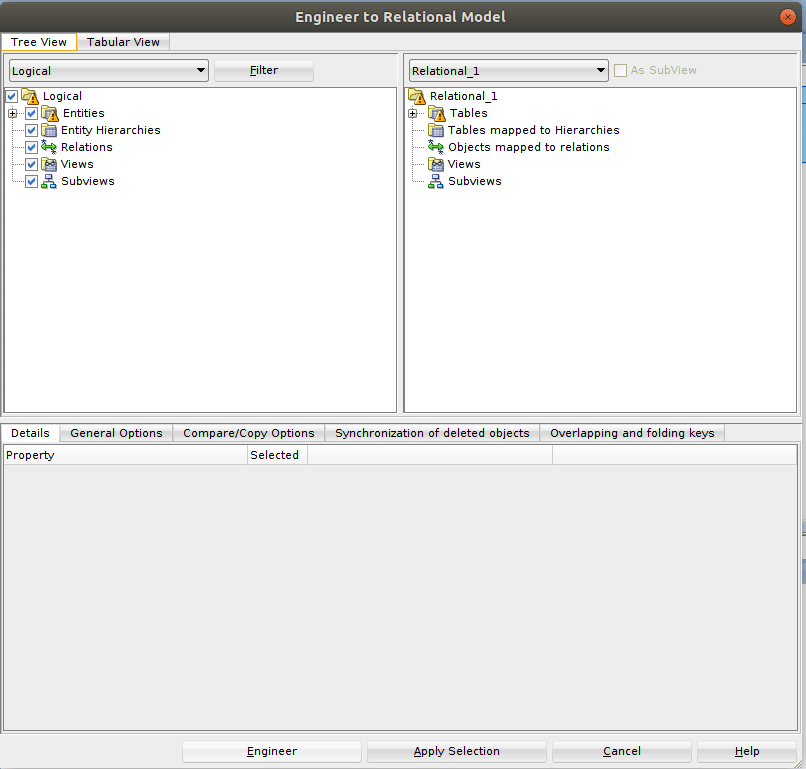Uncheck the Entity Hierarchies checkbox
The width and height of the screenshot is (806, 769).
tap(31, 130)
